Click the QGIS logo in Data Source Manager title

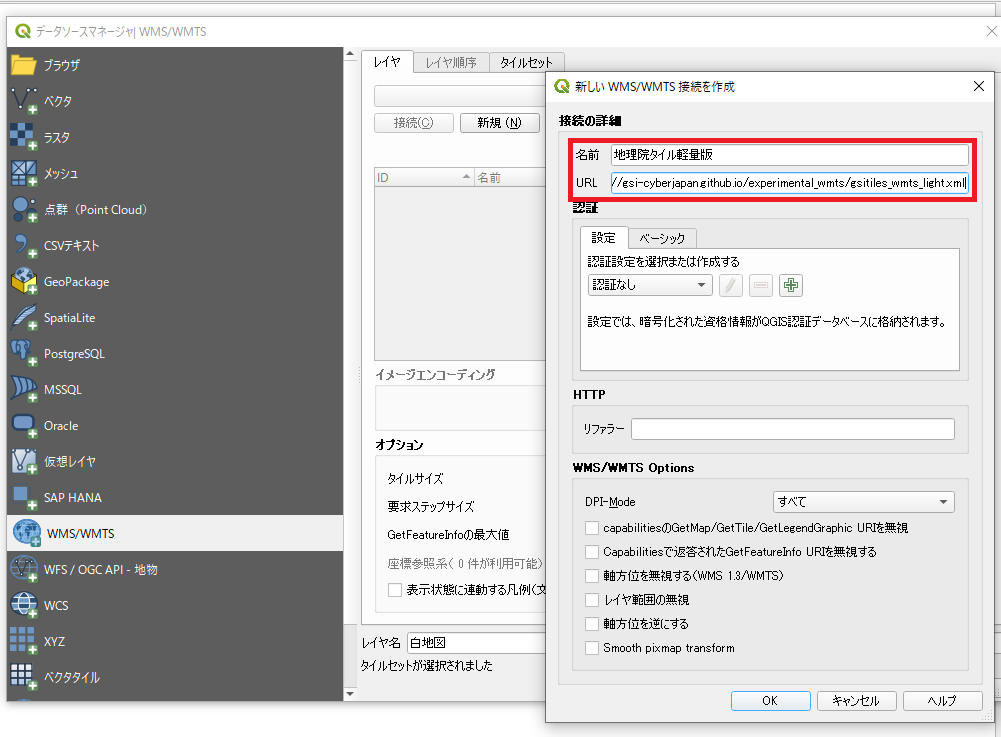[23, 31]
